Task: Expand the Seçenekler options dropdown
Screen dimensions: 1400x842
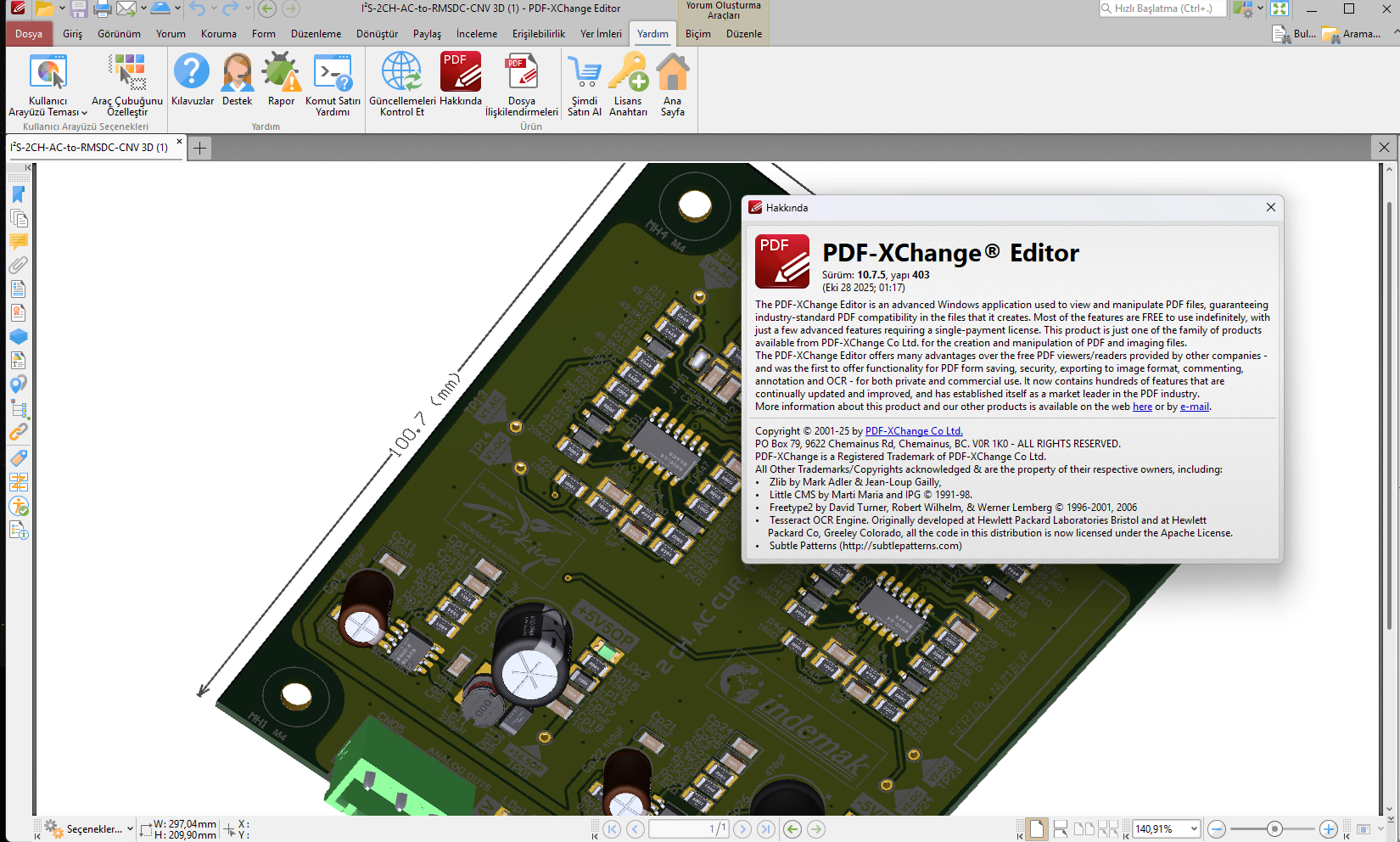Action: pos(129,829)
